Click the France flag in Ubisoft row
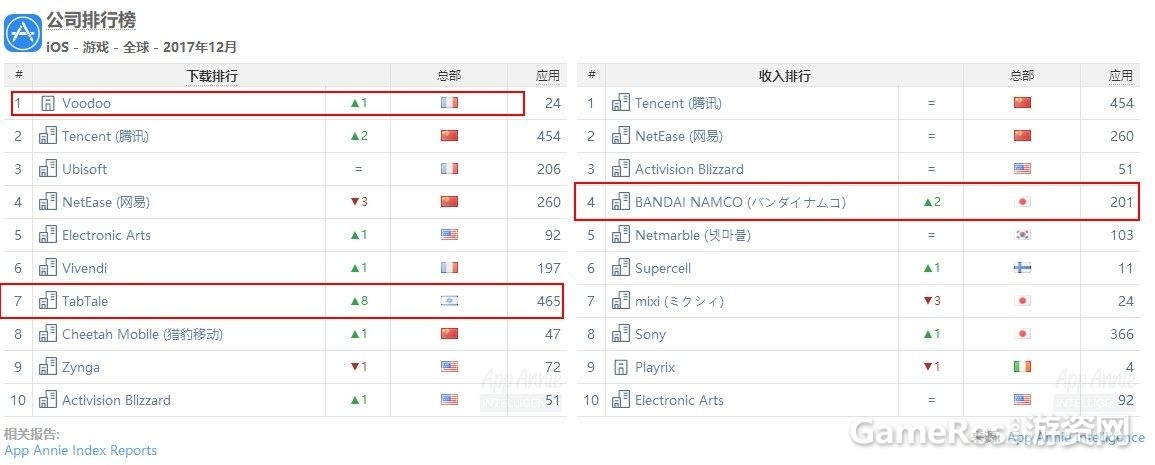This screenshot has height=465, width=1155. point(449,169)
